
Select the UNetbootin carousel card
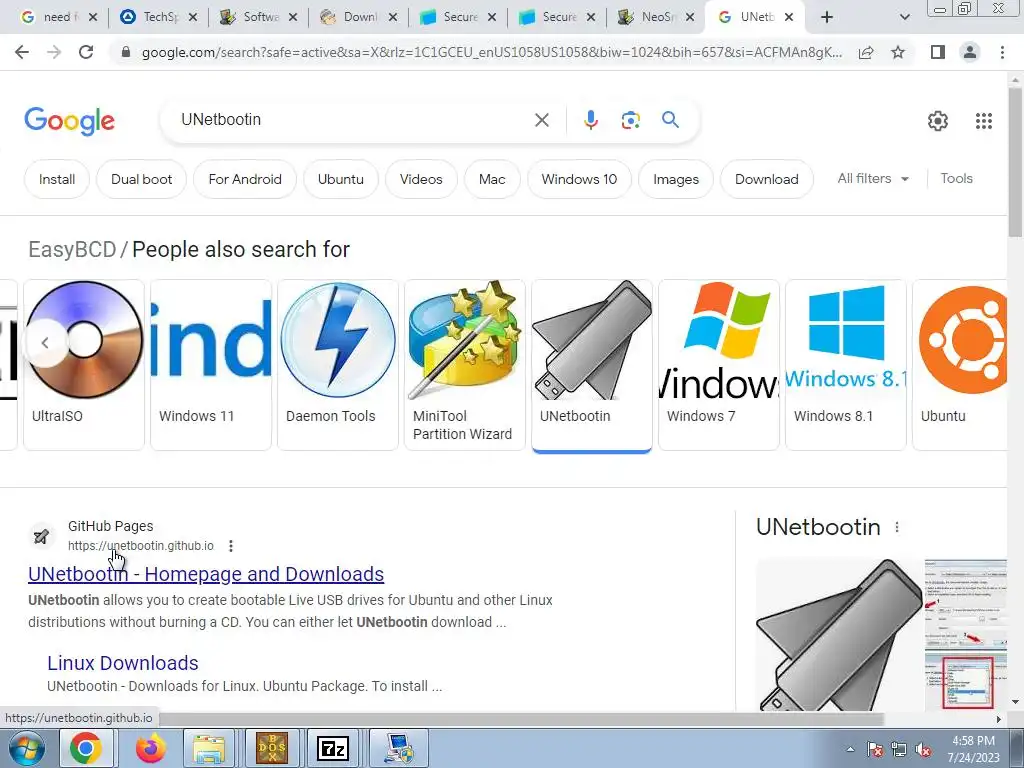[592, 364]
